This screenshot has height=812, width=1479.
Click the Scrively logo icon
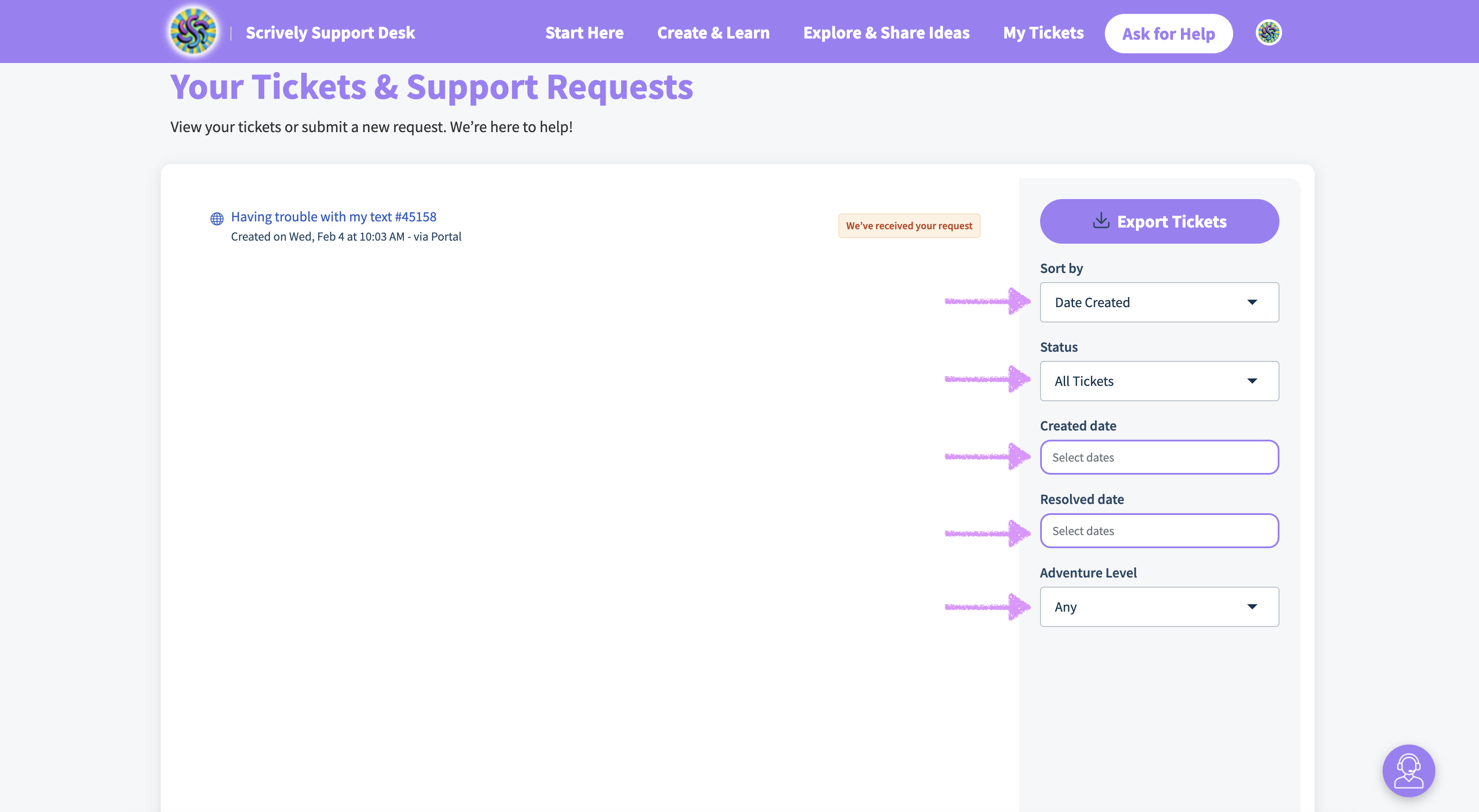point(193,31)
